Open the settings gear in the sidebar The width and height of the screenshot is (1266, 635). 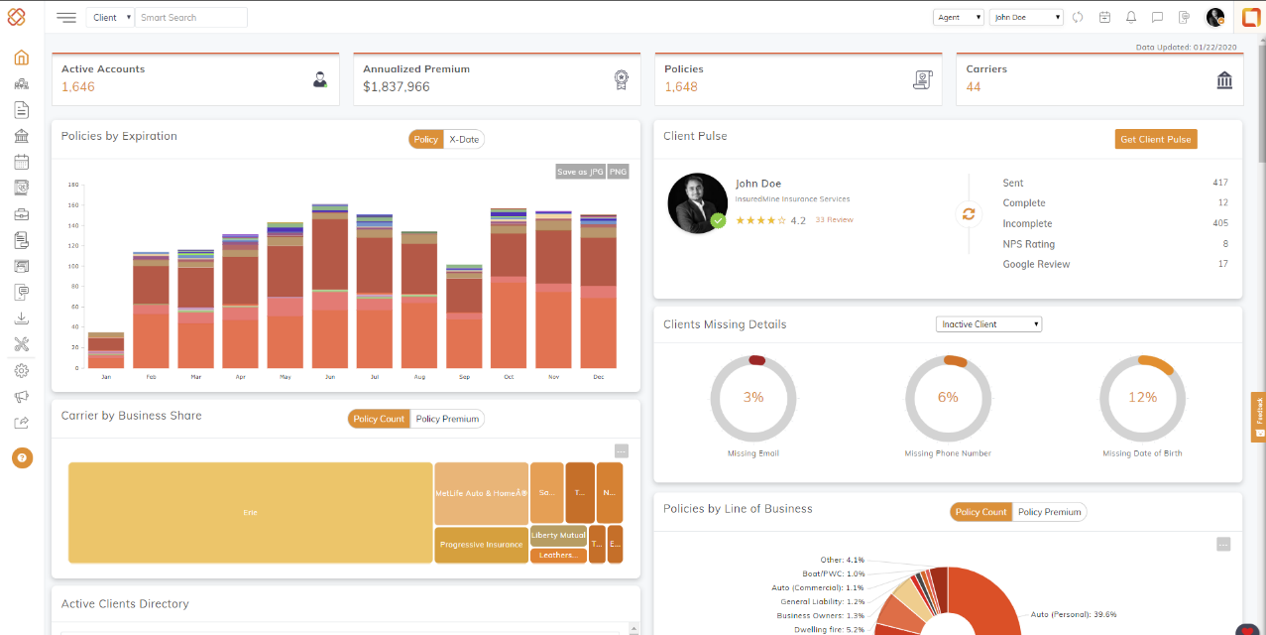(21, 371)
